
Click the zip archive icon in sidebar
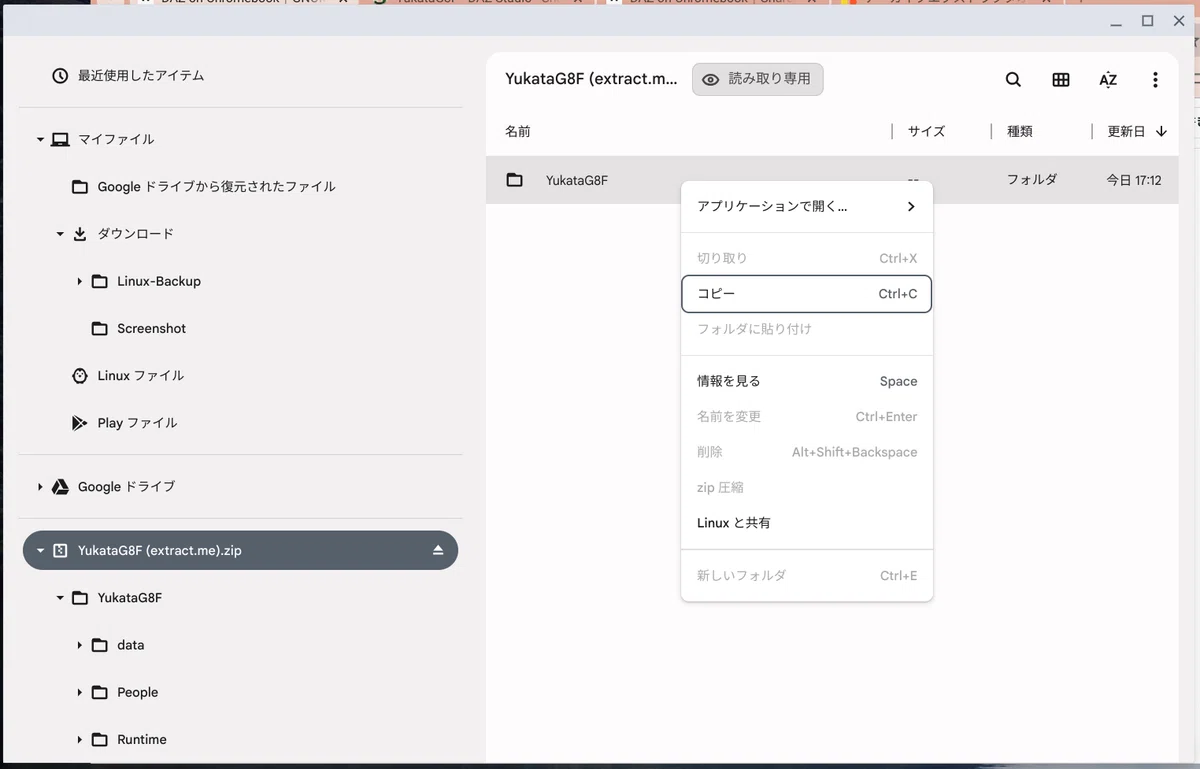click(x=60, y=551)
